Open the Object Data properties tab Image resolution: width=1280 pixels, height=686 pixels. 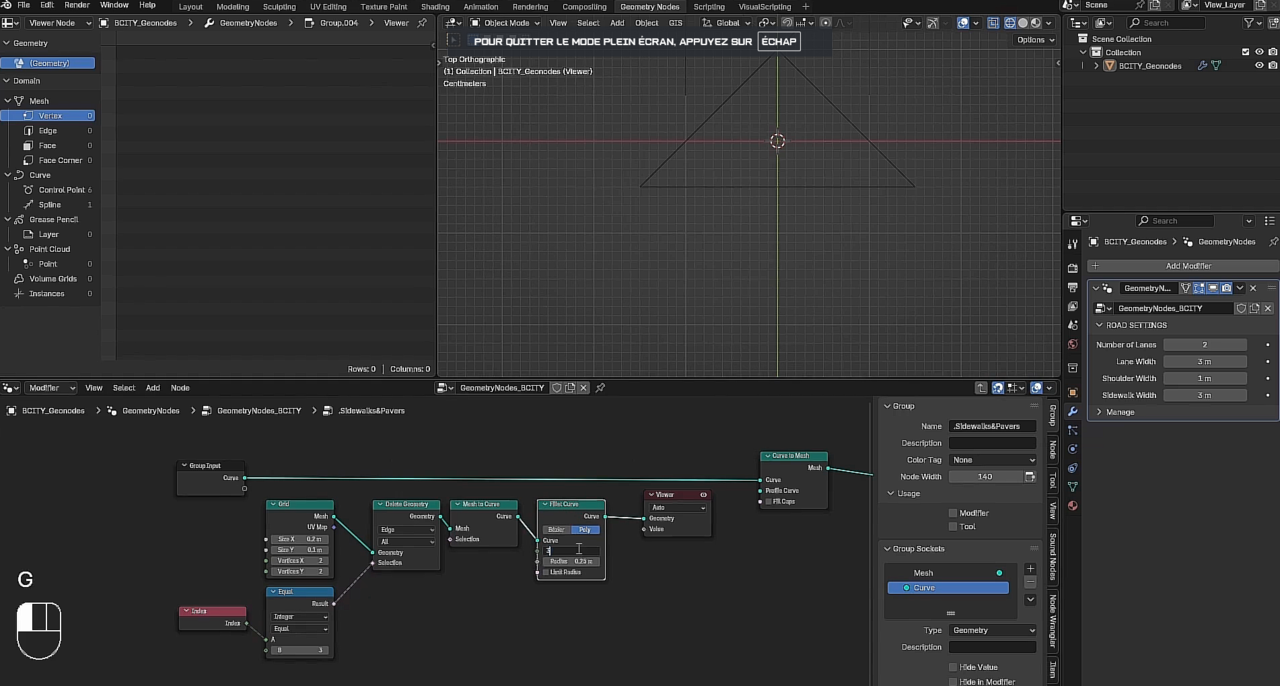pyautogui.click(x=1073, y=487)
